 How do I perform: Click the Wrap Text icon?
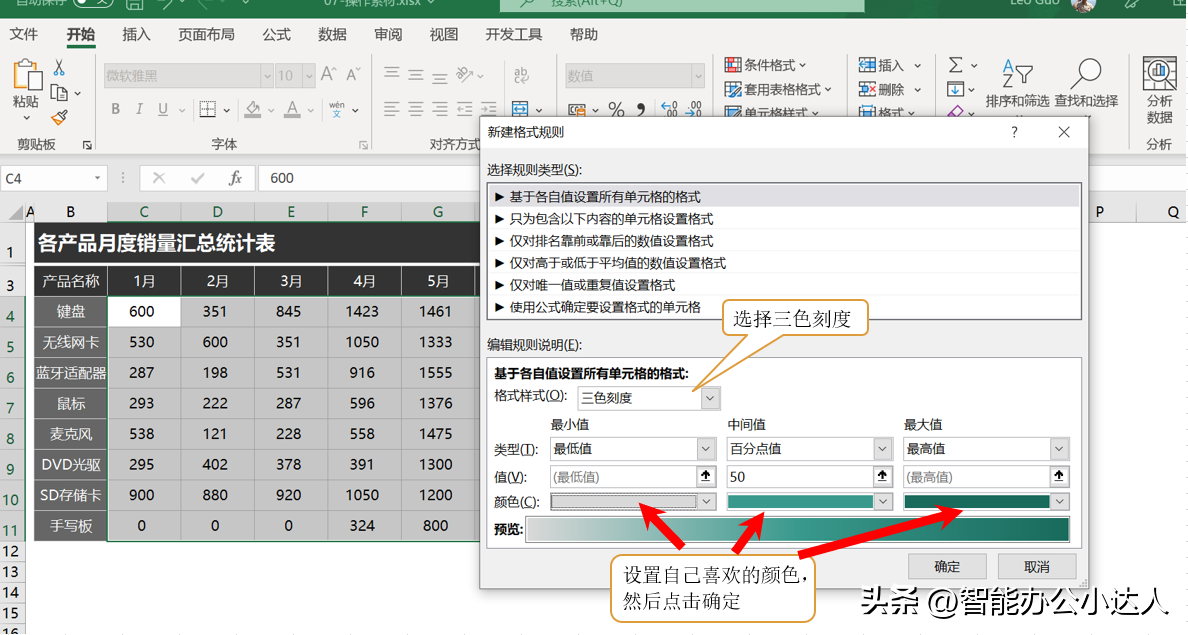click(x=521, y=74)
